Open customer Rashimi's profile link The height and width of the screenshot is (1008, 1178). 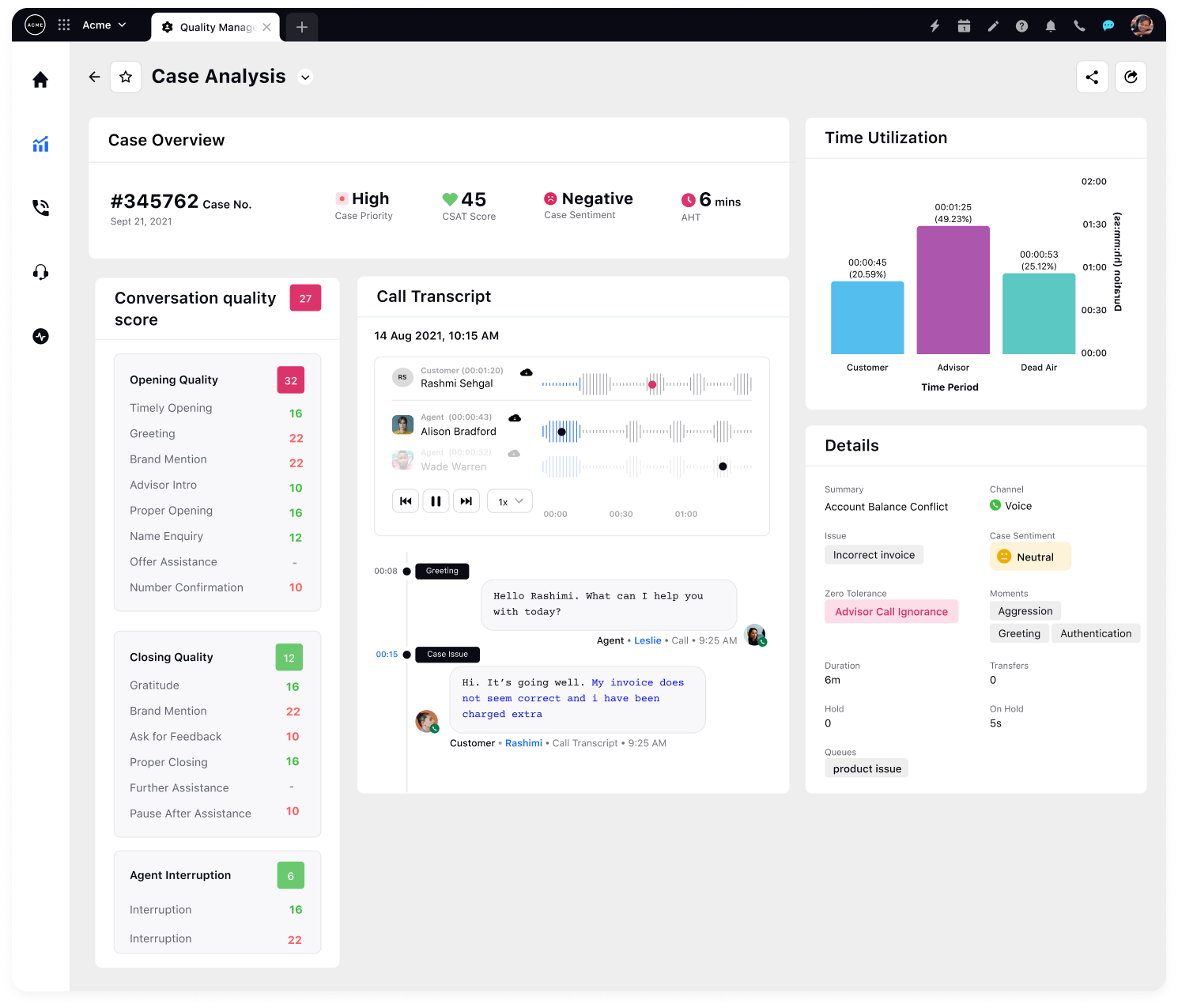[x=523, y=743]
